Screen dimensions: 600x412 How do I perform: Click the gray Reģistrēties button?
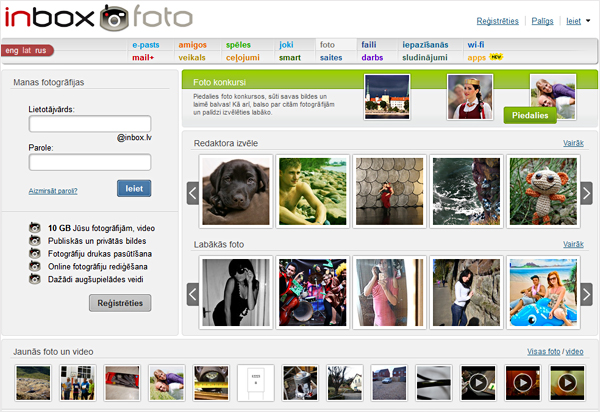120,303
